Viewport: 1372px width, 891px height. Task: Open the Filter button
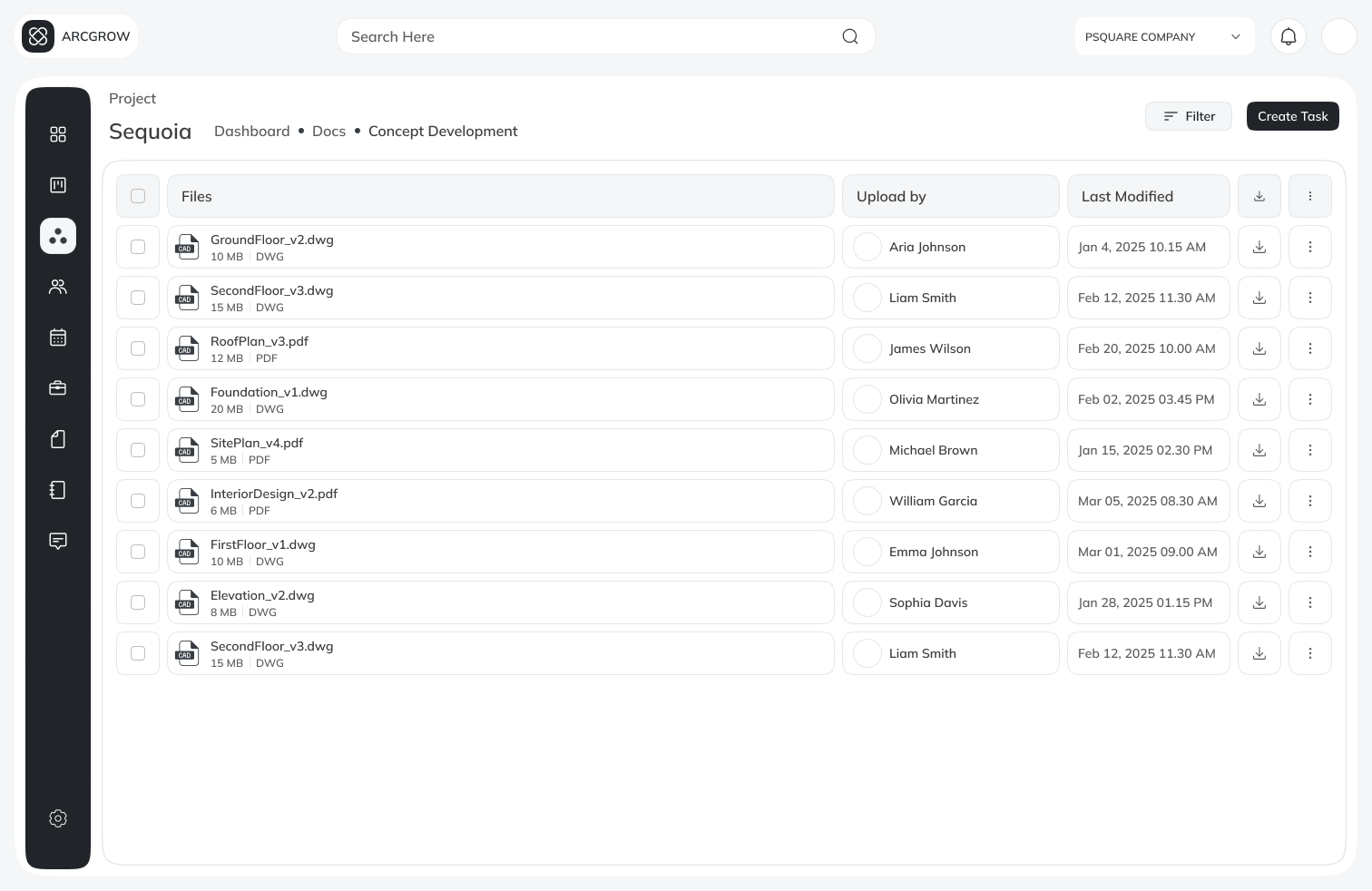tap(1188, 116)
